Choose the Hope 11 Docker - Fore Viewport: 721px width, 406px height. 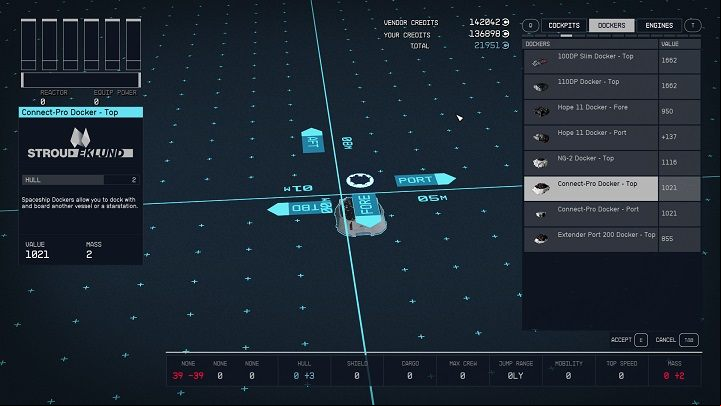(612, 112)
